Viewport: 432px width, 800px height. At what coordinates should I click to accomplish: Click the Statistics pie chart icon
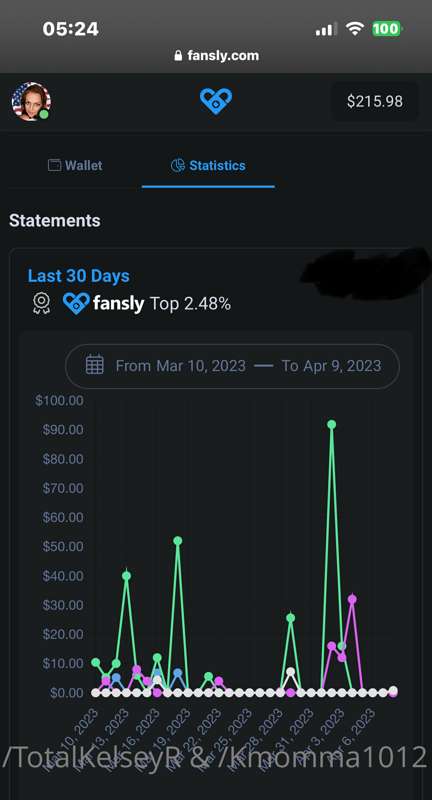177,165
